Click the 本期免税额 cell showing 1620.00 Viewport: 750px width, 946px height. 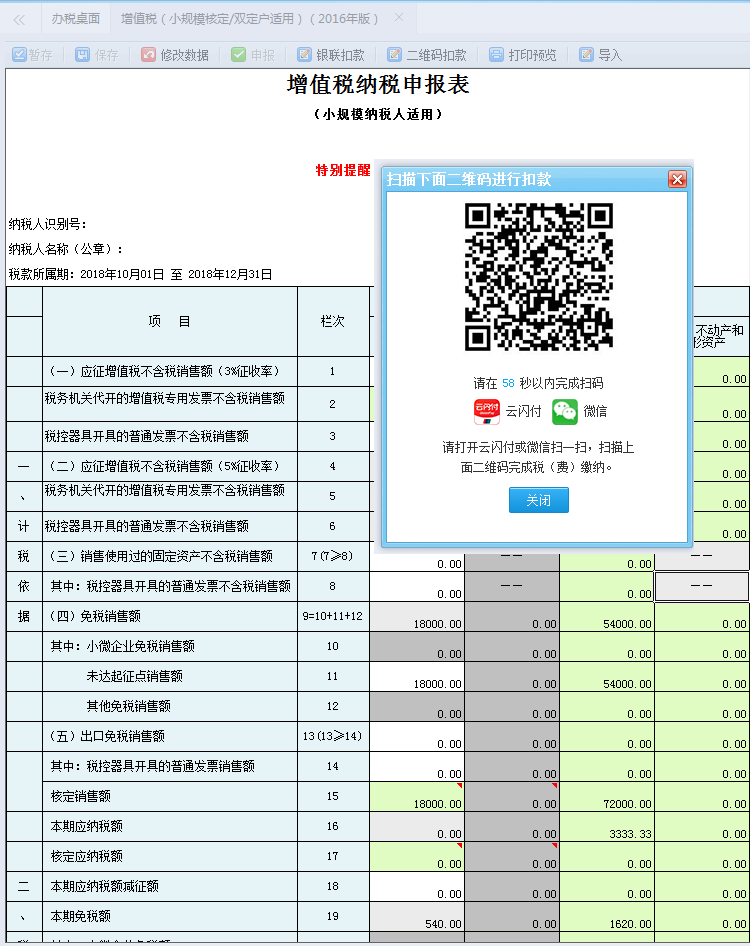tap(607, 917)
